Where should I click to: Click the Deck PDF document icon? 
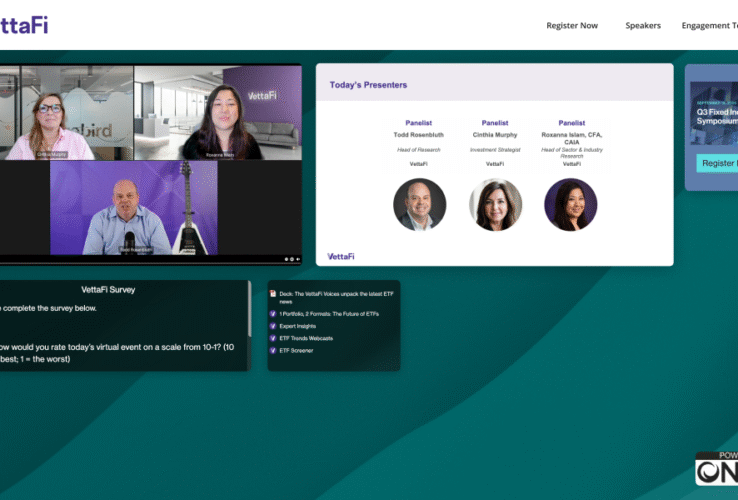[273, 295]
